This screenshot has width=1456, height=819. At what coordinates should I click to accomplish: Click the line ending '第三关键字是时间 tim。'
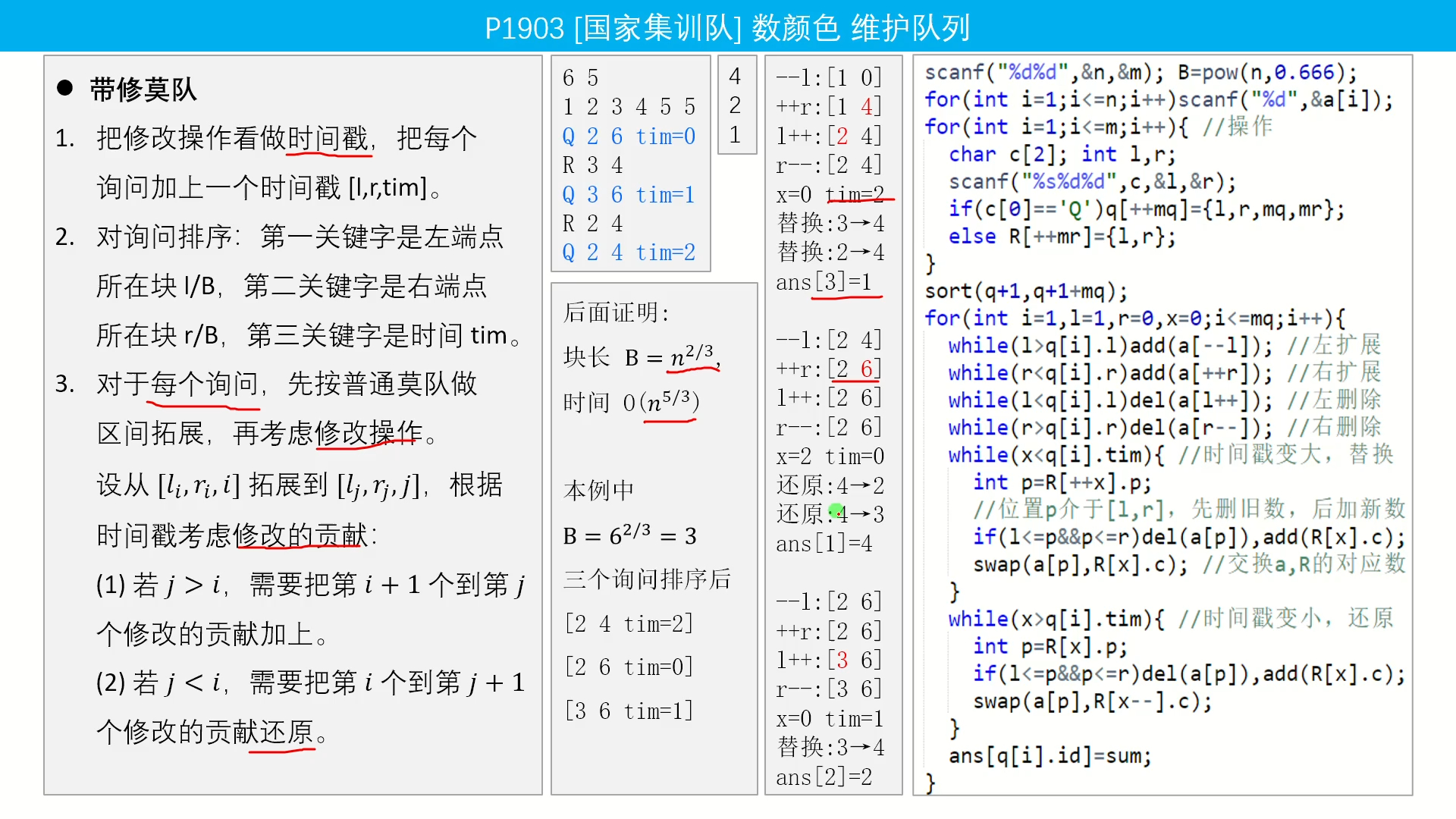(309, 335)
